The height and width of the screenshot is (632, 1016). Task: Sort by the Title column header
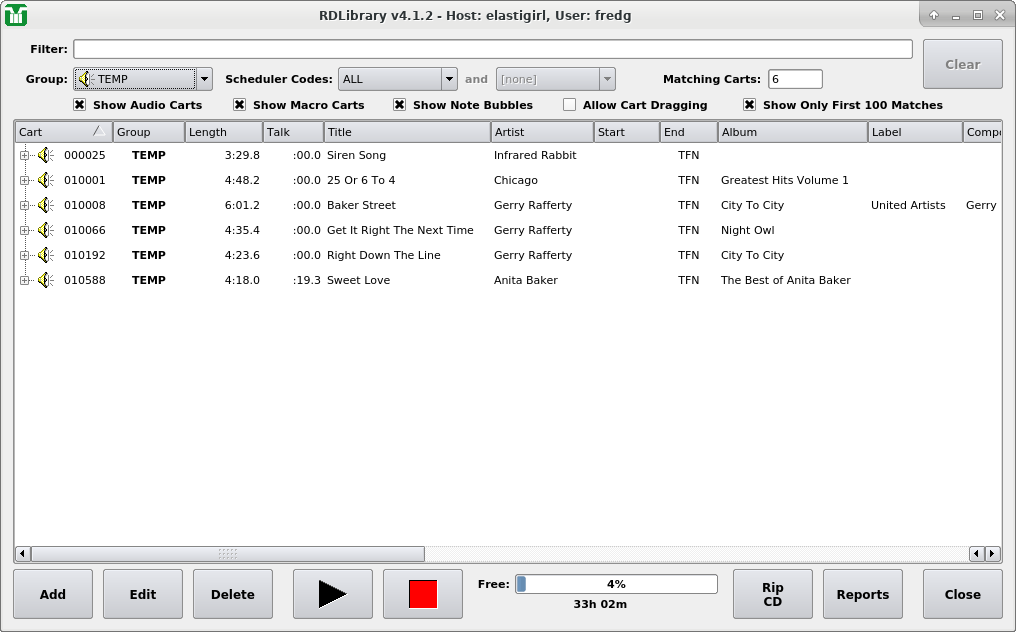(x=407, y=132)
